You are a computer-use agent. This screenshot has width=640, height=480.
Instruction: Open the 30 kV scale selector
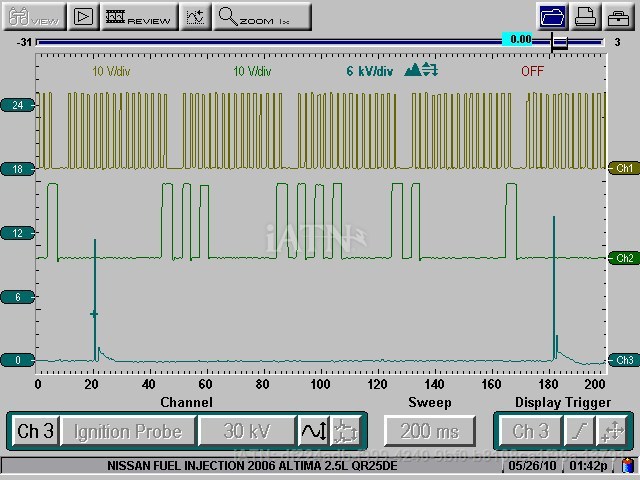(246, 431)
